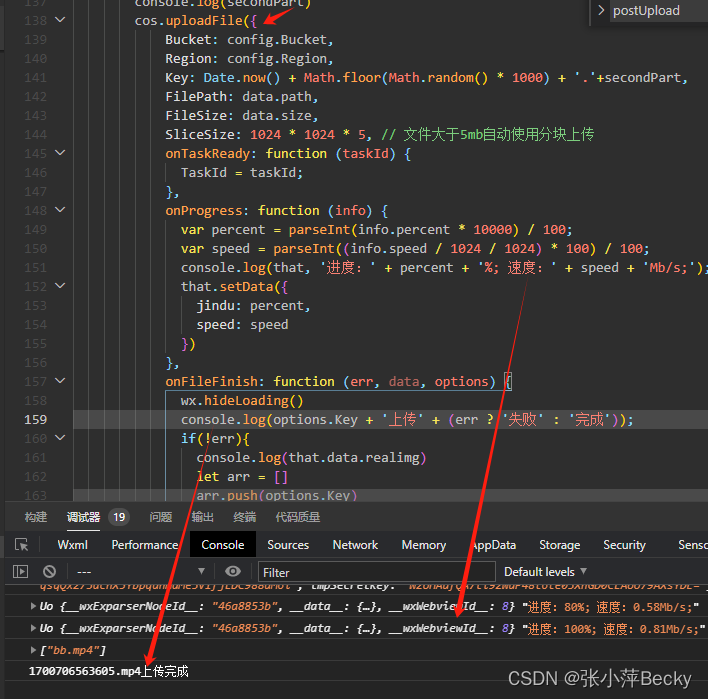Open the Network tab
Screen dimensions: 708x699
pyautogui.click(x=355, y=545)
